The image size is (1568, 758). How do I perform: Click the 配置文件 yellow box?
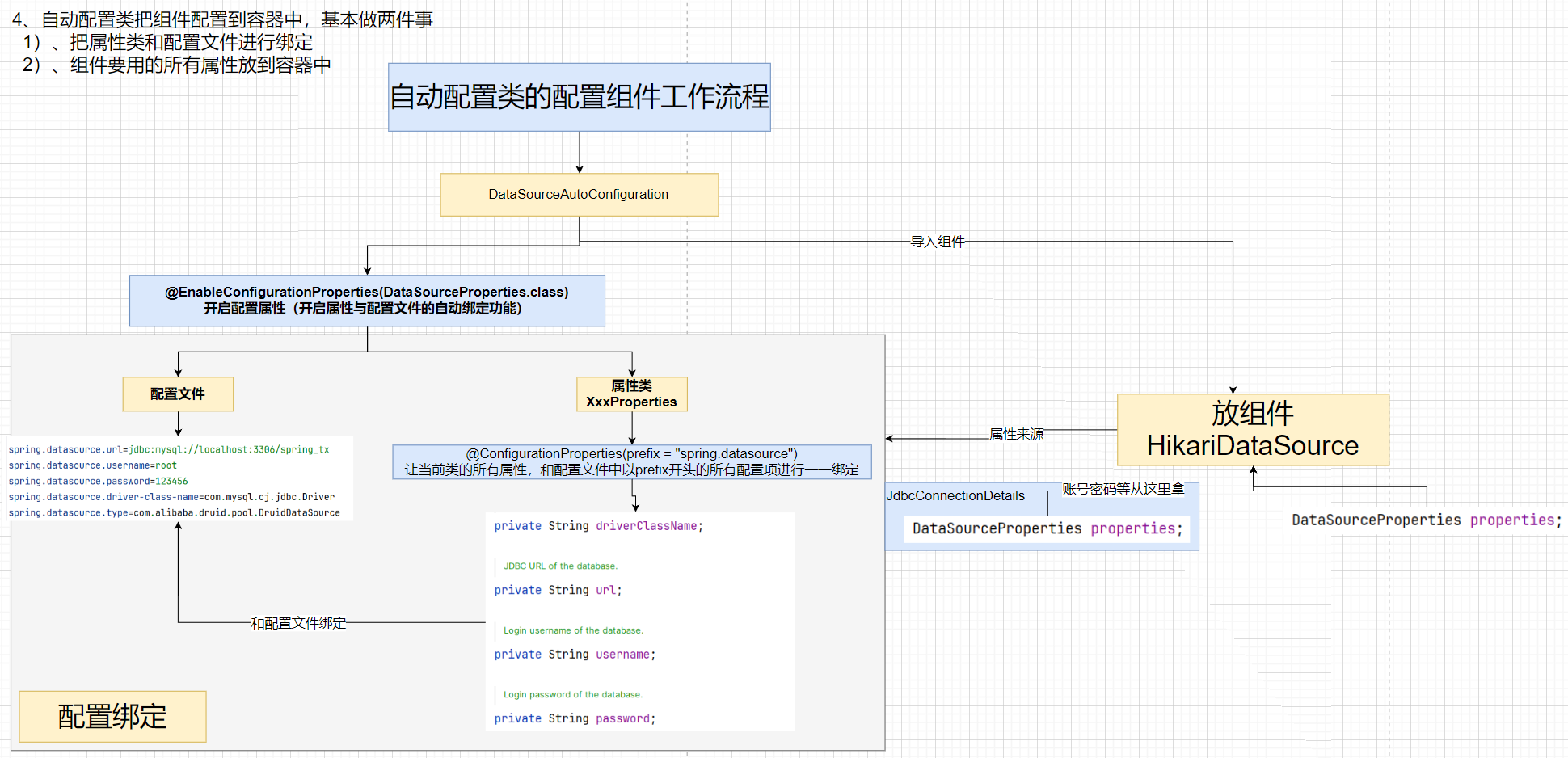click(x=178, y=394)
